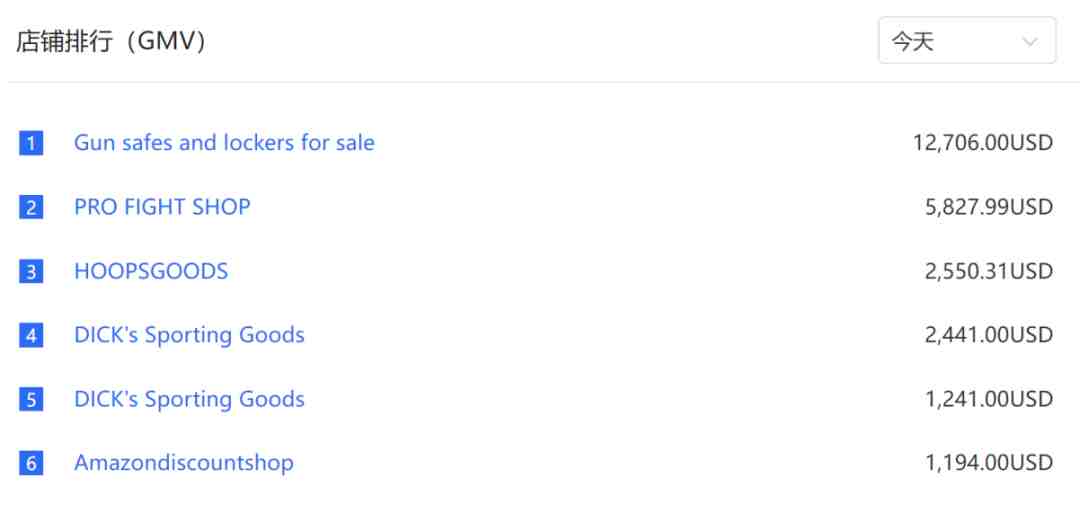
Task: Open fifth-ranked DICK's Sporting Goods link
Action: click(x=189, y=399)
